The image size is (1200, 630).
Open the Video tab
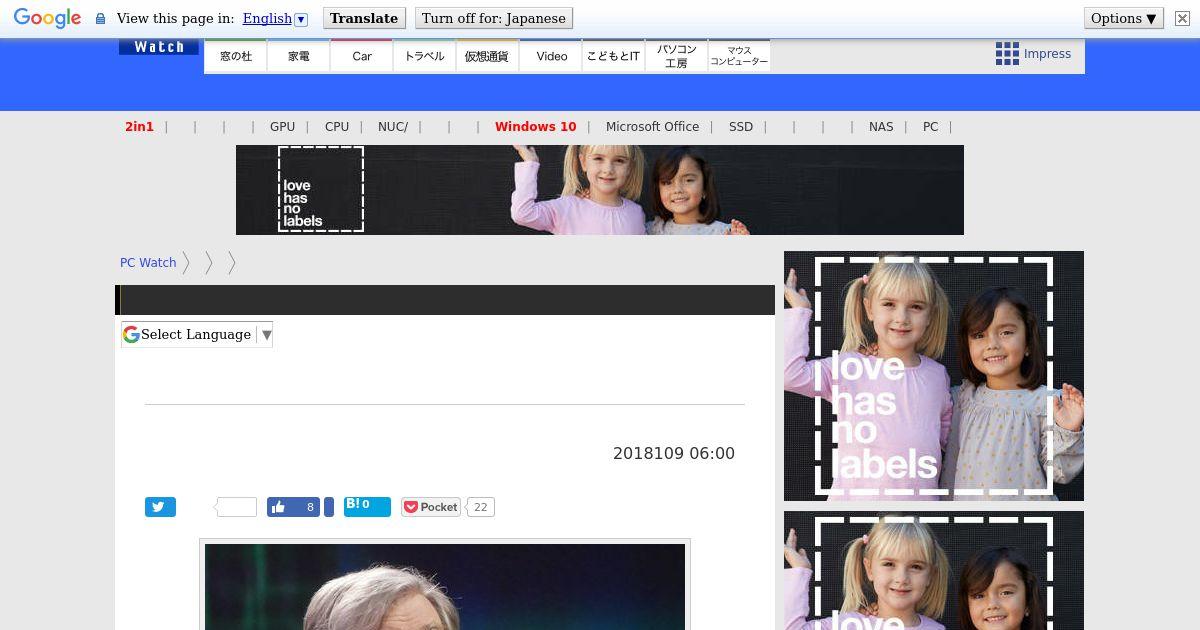[551, 56]
